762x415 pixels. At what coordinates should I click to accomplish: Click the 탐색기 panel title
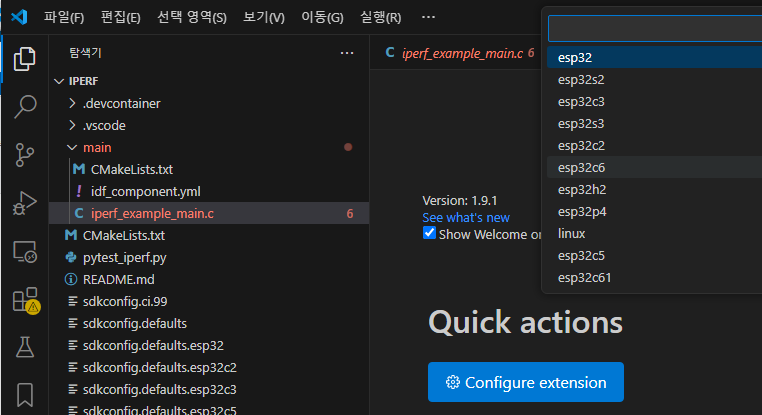click(x=85, y=52)
